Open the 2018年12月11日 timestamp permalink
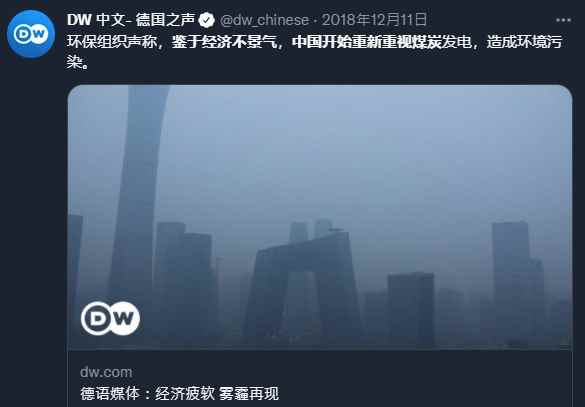 click(375, 20)
